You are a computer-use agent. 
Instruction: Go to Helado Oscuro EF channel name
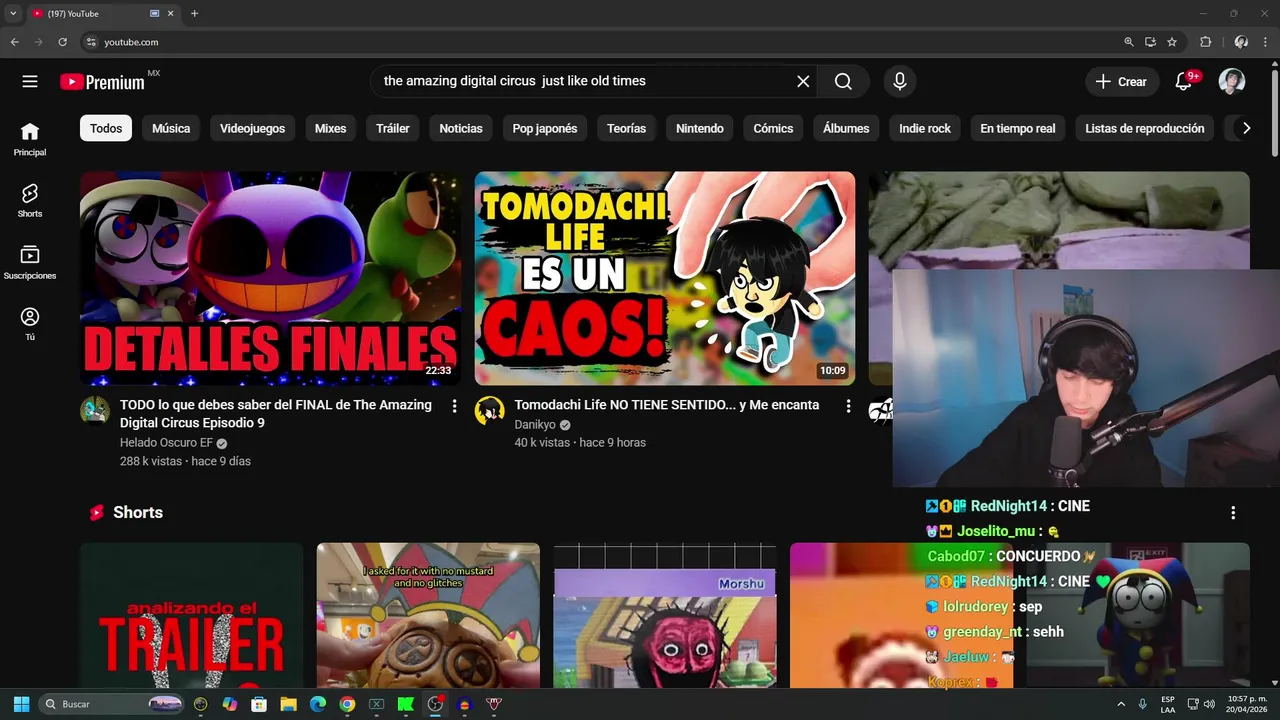[166, 443]
